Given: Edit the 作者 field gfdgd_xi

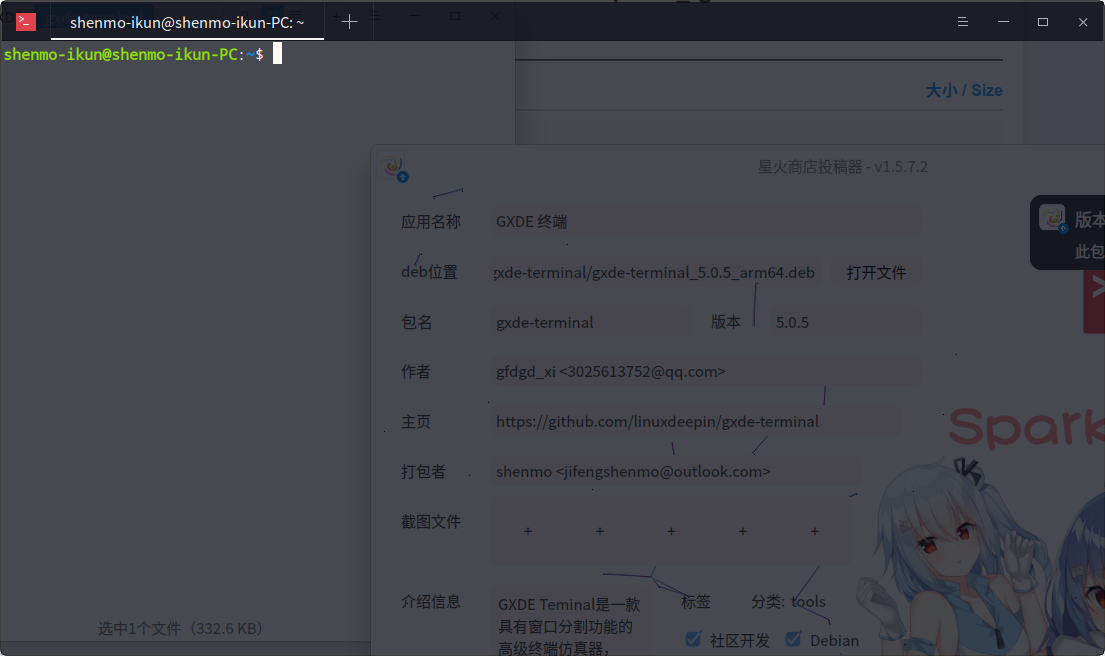Looking at the screenshot, I should pyautogui.click(x=705, y=371).
